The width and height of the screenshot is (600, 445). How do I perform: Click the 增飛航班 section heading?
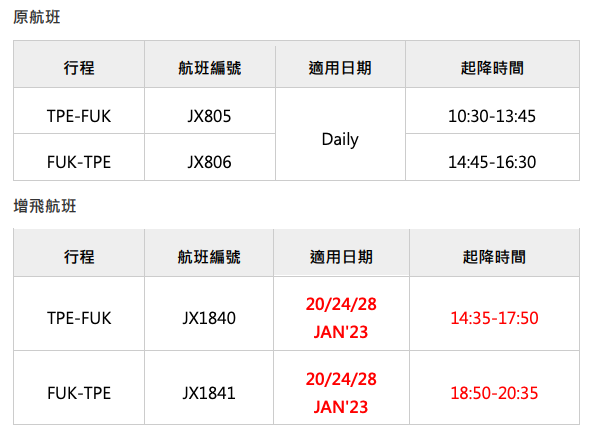point(45,206)
